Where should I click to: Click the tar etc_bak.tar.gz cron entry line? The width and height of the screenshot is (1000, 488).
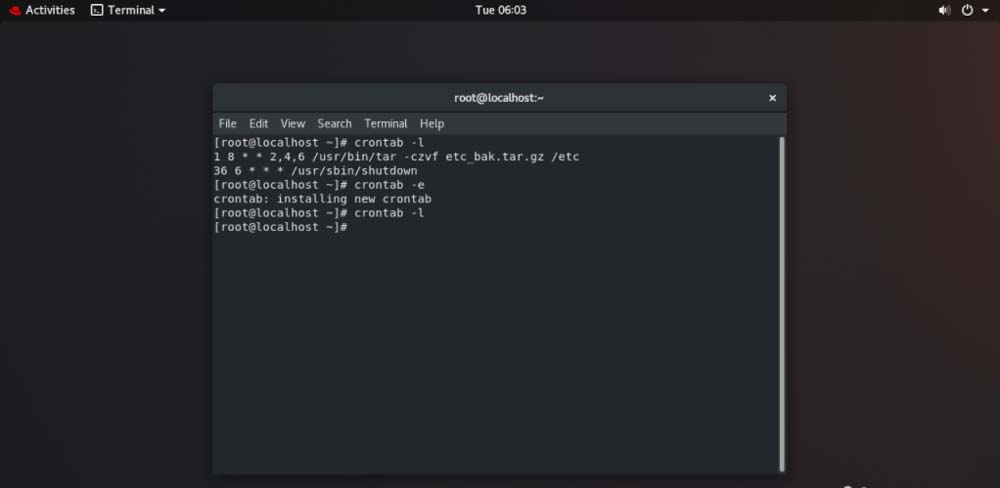point(397,157)
